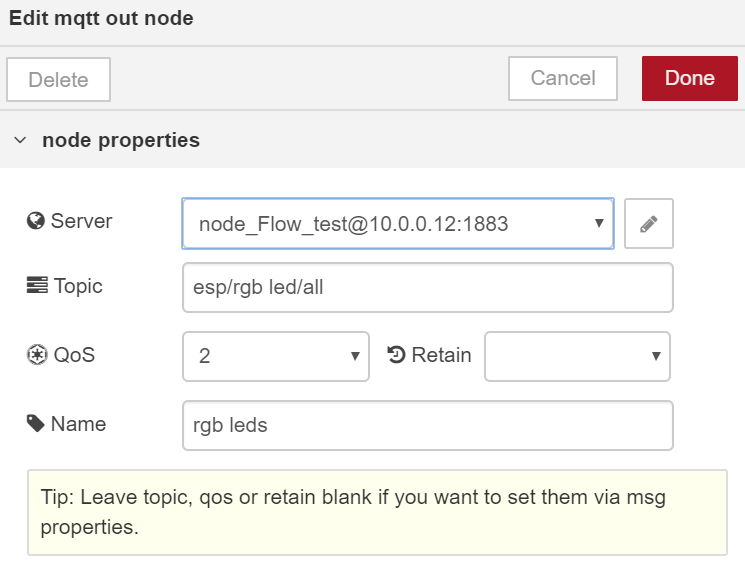Click the tip box about msg properties
745x577 pixels.
[x=377, y=512]
